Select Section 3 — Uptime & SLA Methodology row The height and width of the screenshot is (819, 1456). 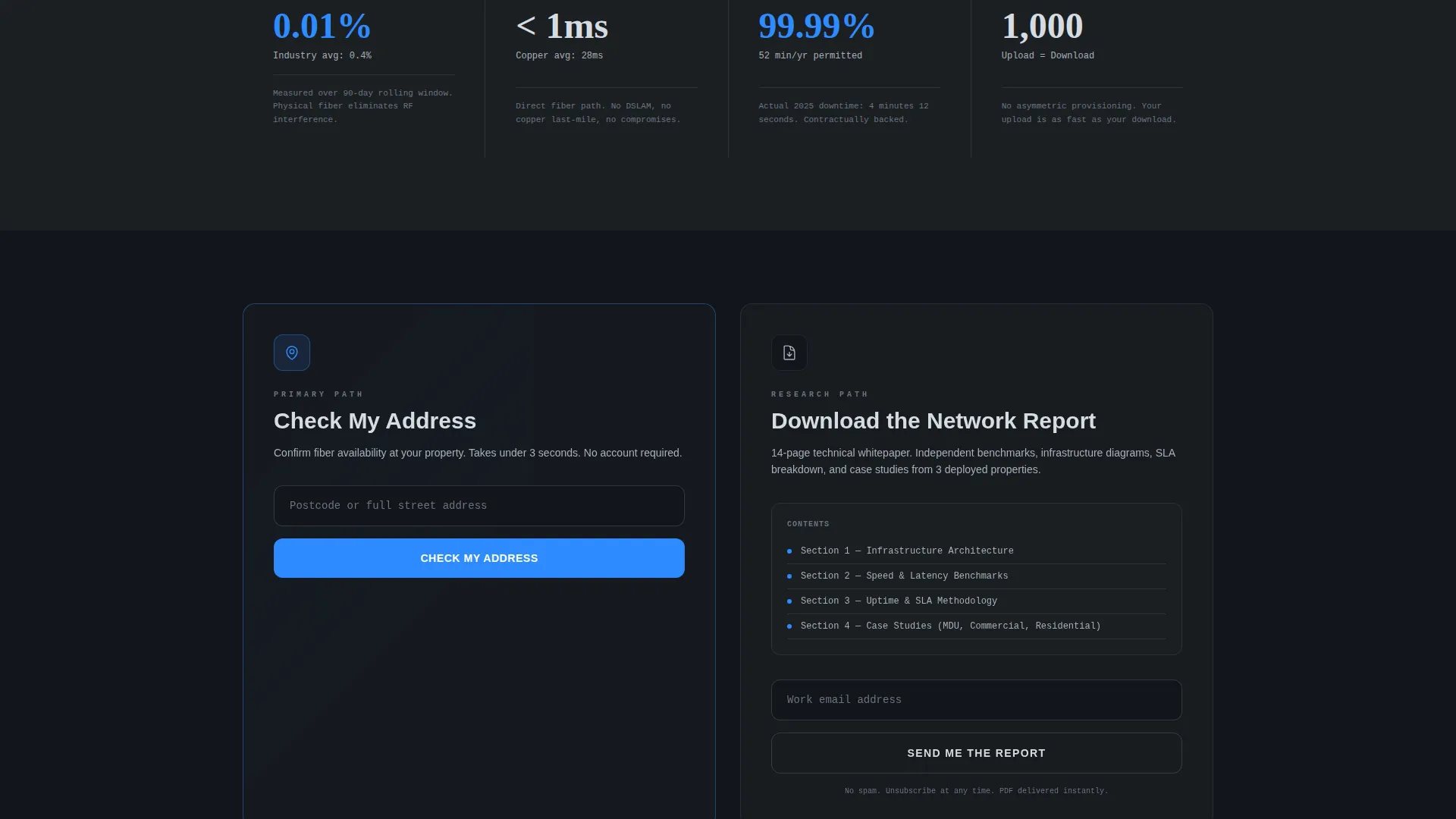(977, 601)
